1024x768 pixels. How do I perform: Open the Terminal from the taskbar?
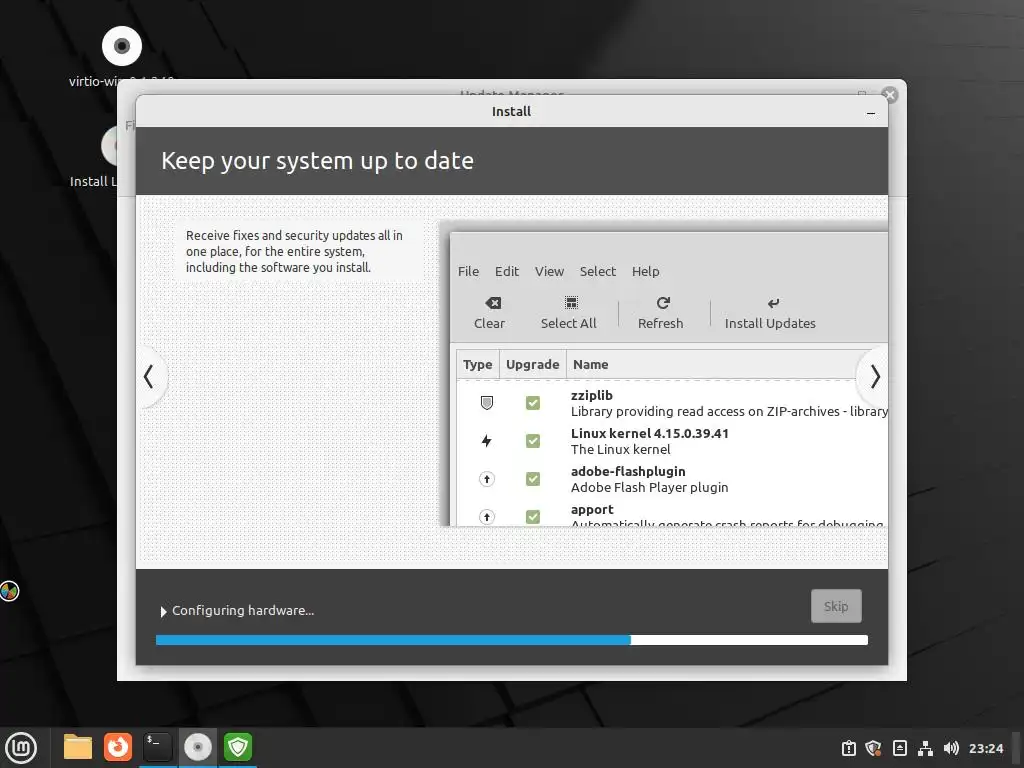(x=157, y=747)
